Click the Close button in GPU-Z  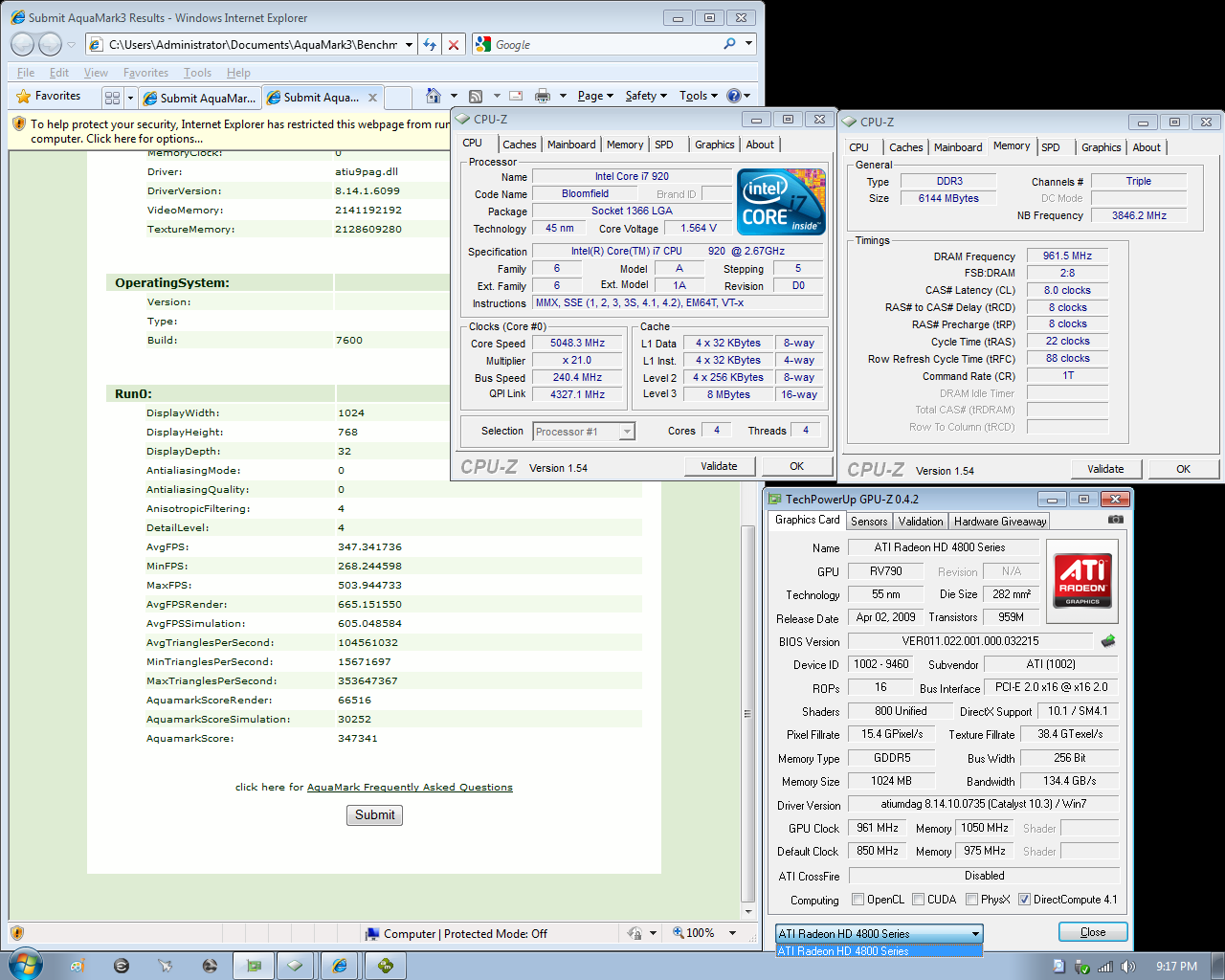tap(1093, 932)
